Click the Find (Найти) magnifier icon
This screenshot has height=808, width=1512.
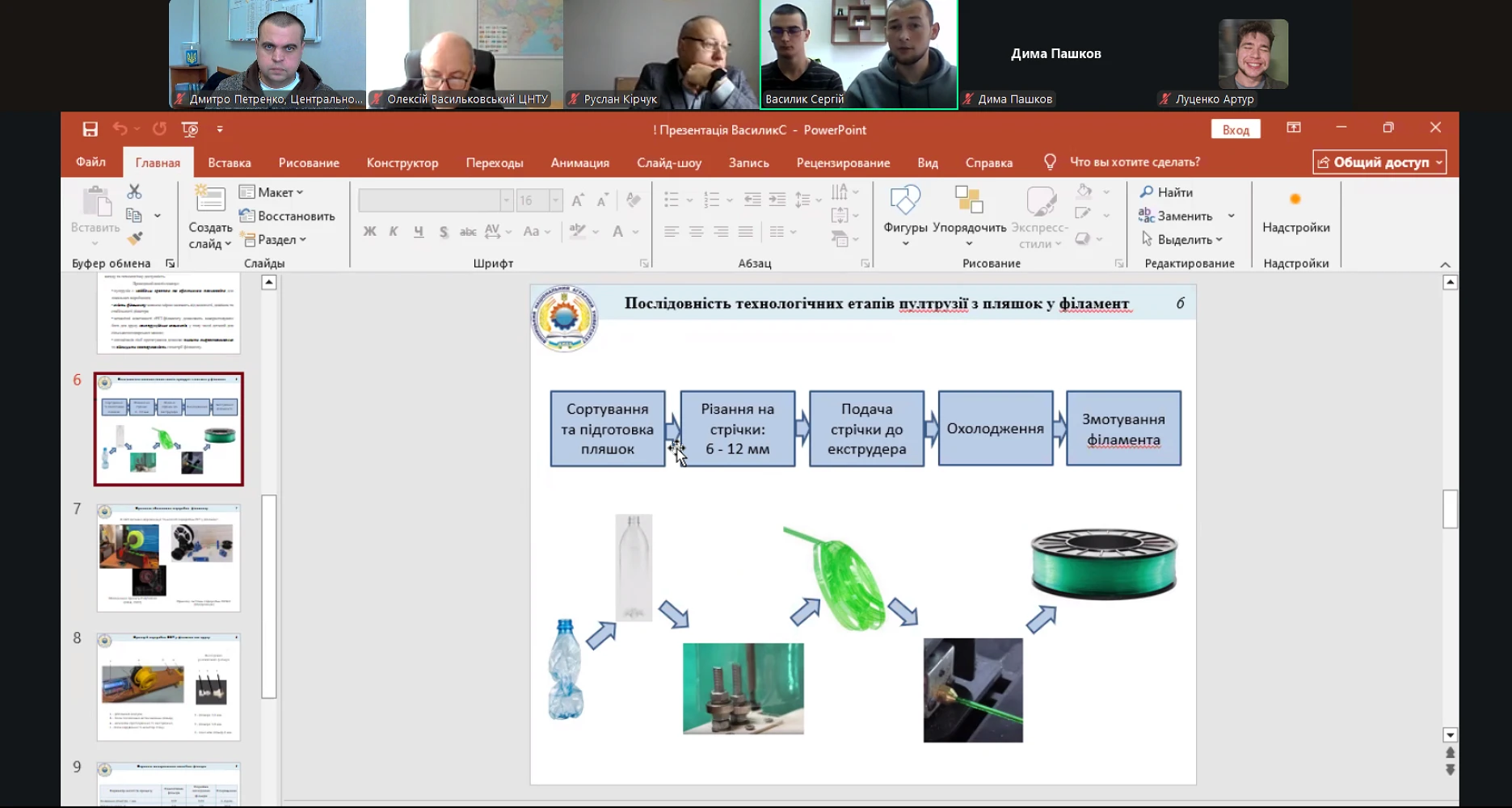1147,192
